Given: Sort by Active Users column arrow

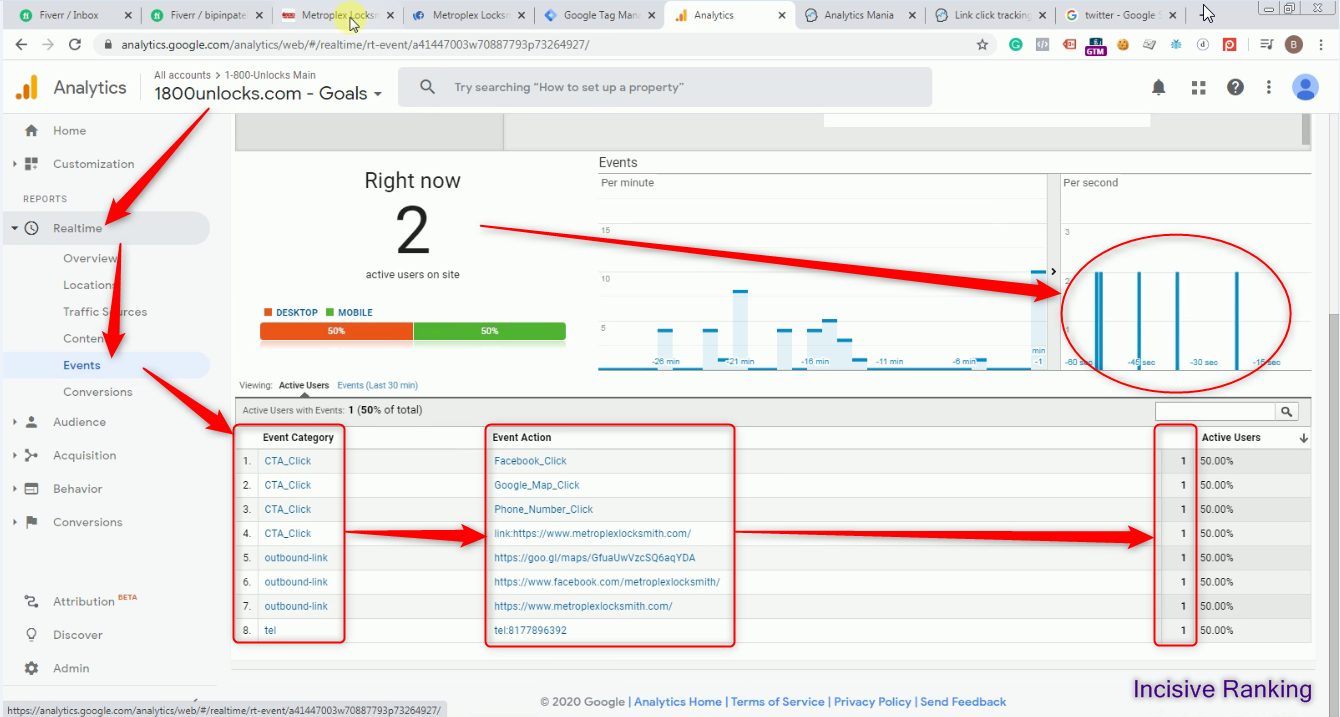Looking at the screenshot, I should tap(1304, 438).
